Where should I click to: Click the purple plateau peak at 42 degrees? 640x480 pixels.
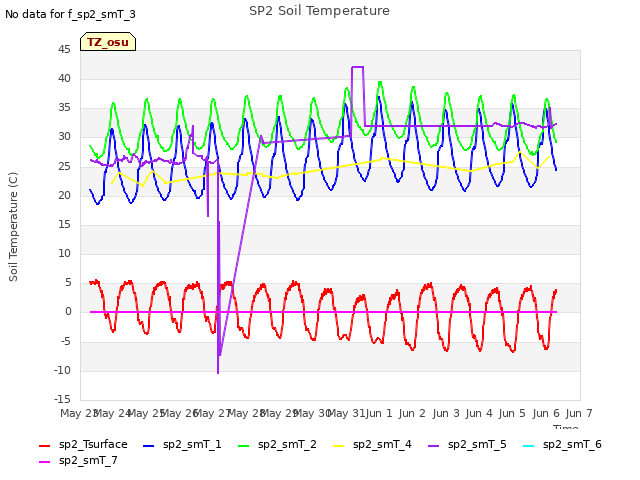tap(358, 67)
